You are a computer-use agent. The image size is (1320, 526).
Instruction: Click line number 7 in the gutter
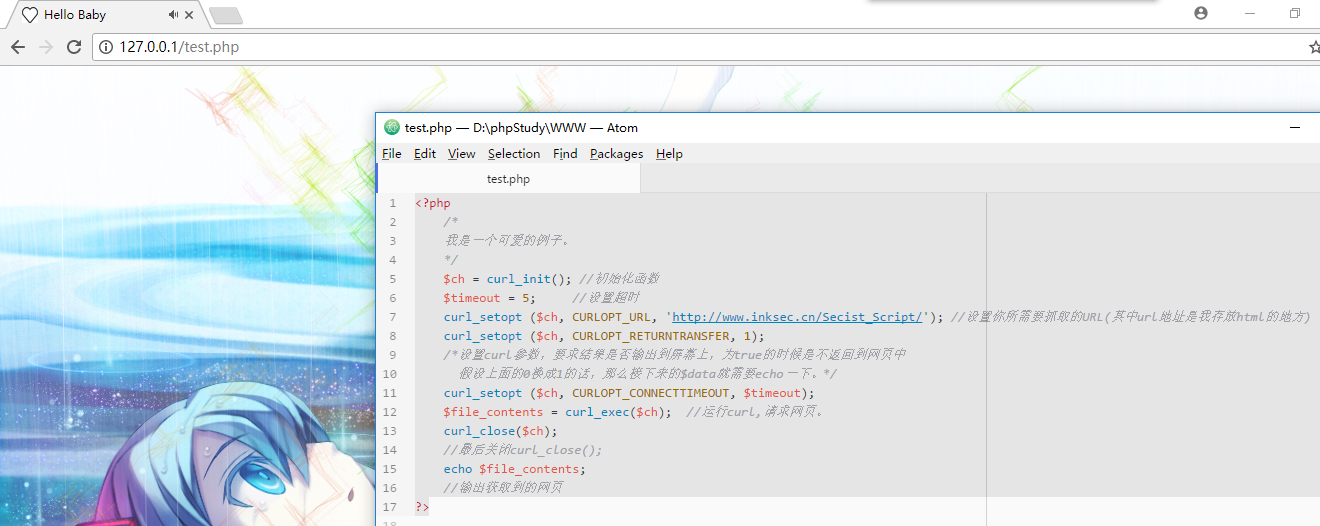point(393,317)
